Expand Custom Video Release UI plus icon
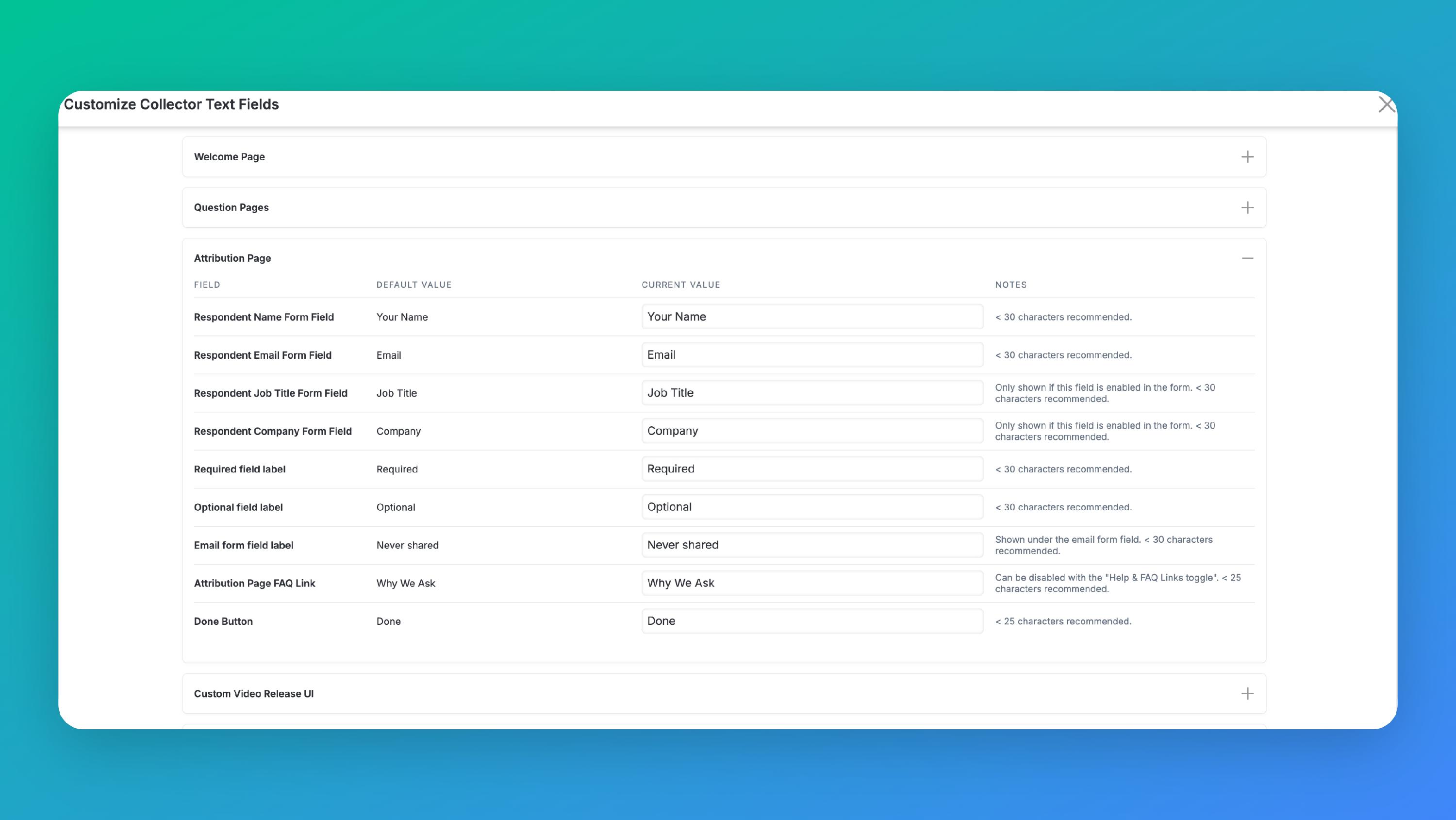The width and height of the screenshot is (1456, 820). 1247,694
